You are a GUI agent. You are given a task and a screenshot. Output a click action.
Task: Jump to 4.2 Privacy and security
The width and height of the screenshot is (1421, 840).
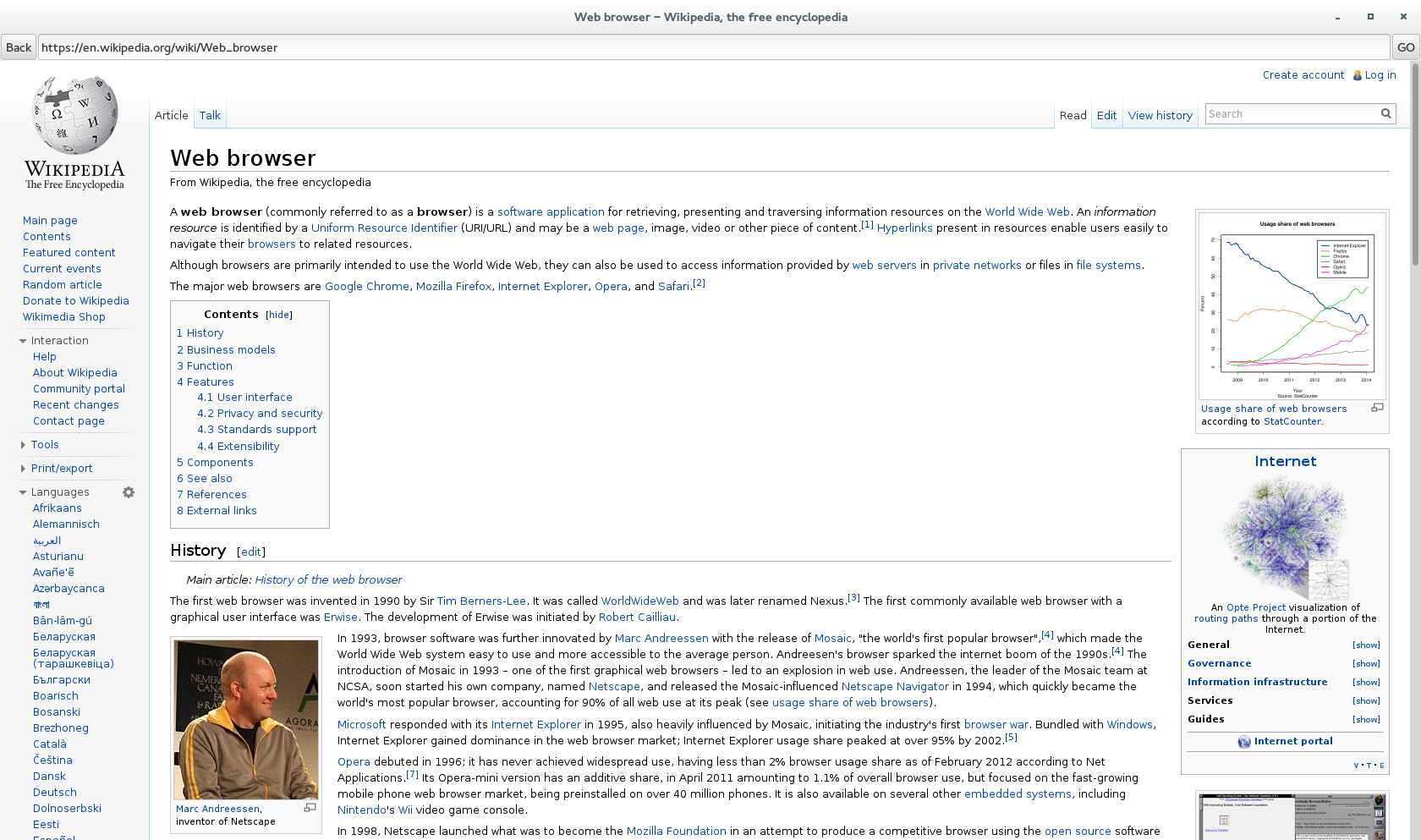(260, 414)
